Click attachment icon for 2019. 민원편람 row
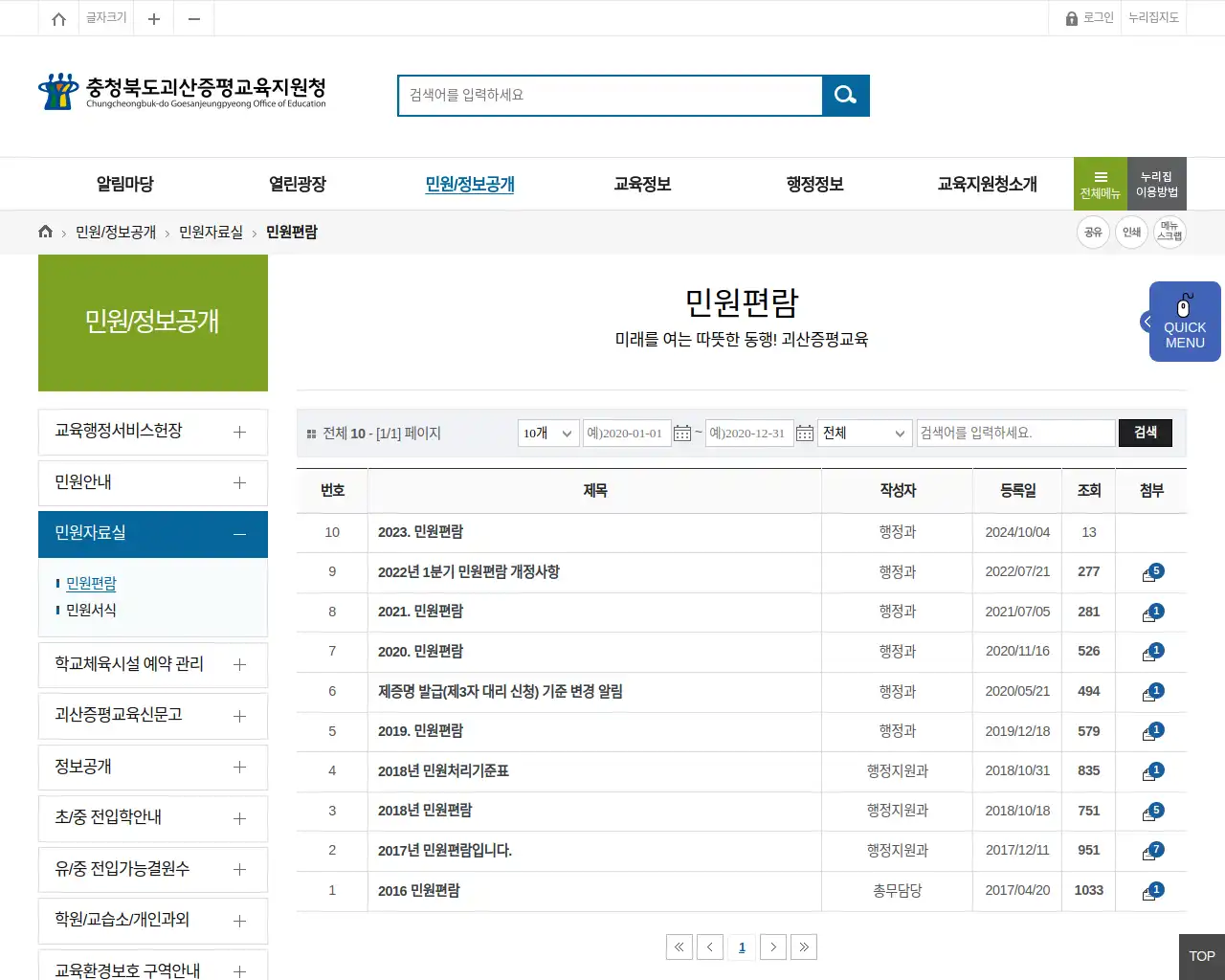The image size is (1225, 980). coord(1152,731)
